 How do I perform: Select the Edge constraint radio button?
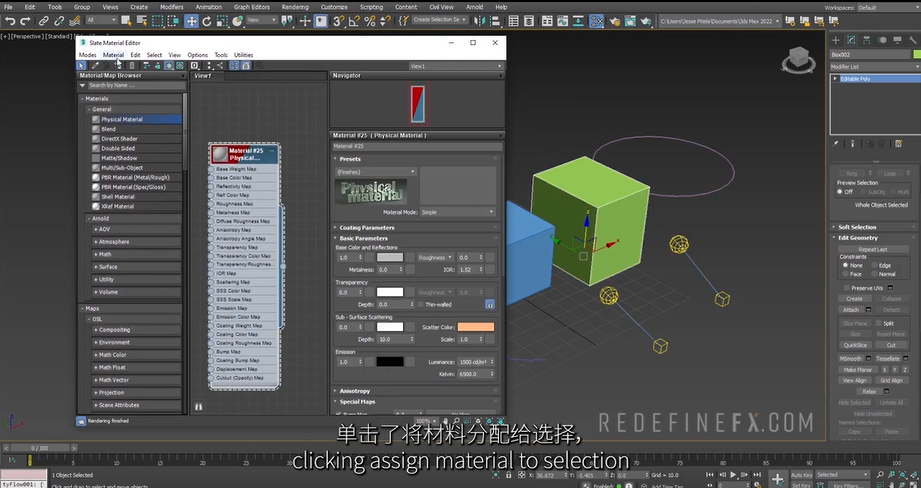[x=875, y=265]
